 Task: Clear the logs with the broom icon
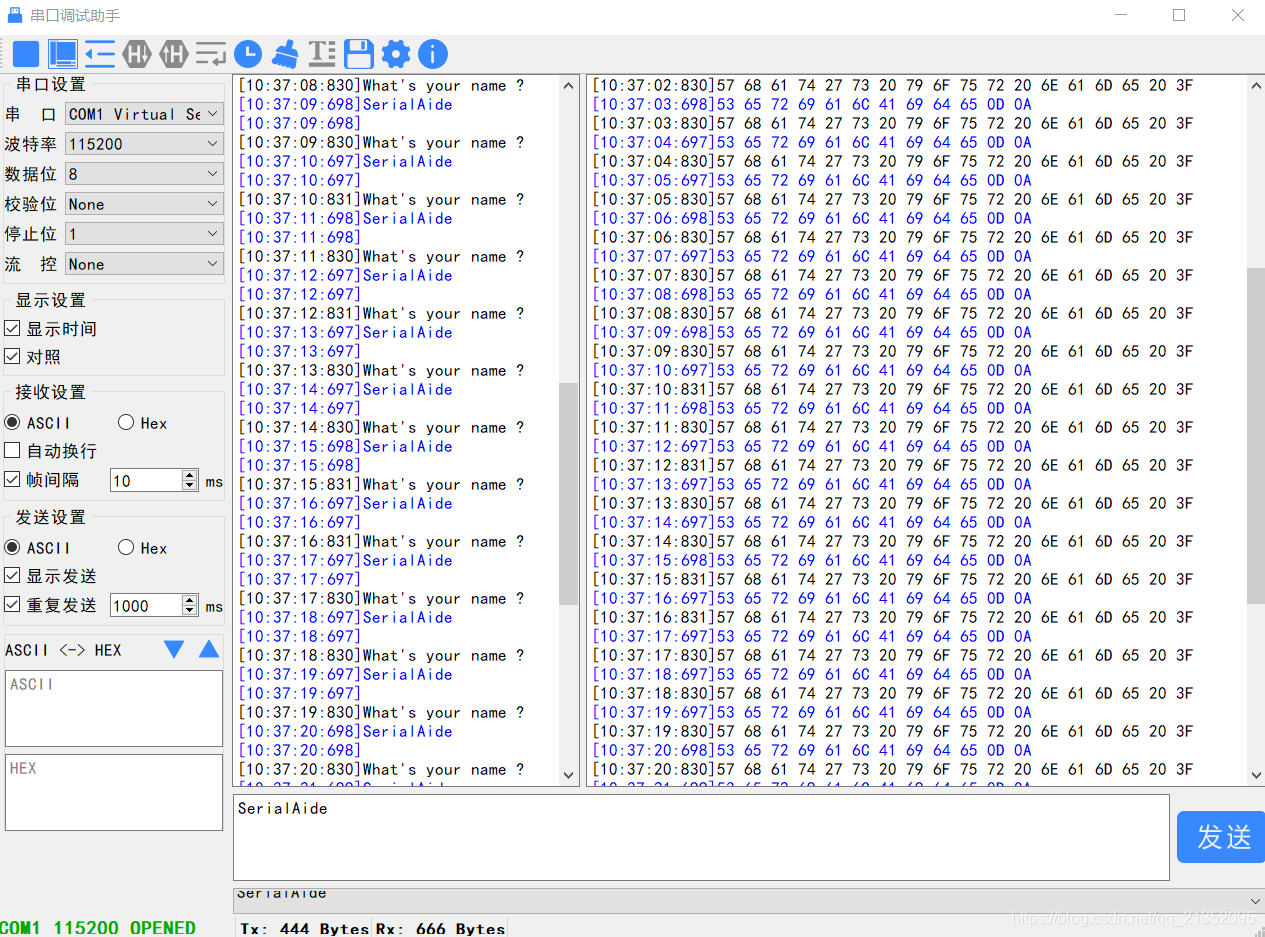coord(285,54)
